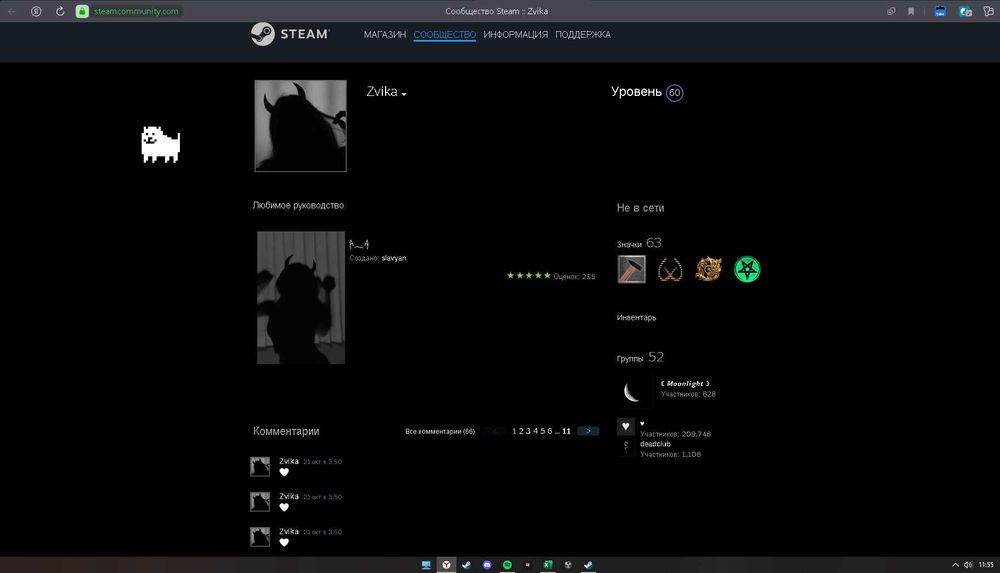Click the level 60 badge circle
The image size is (1000, 573).
point(674,93)
